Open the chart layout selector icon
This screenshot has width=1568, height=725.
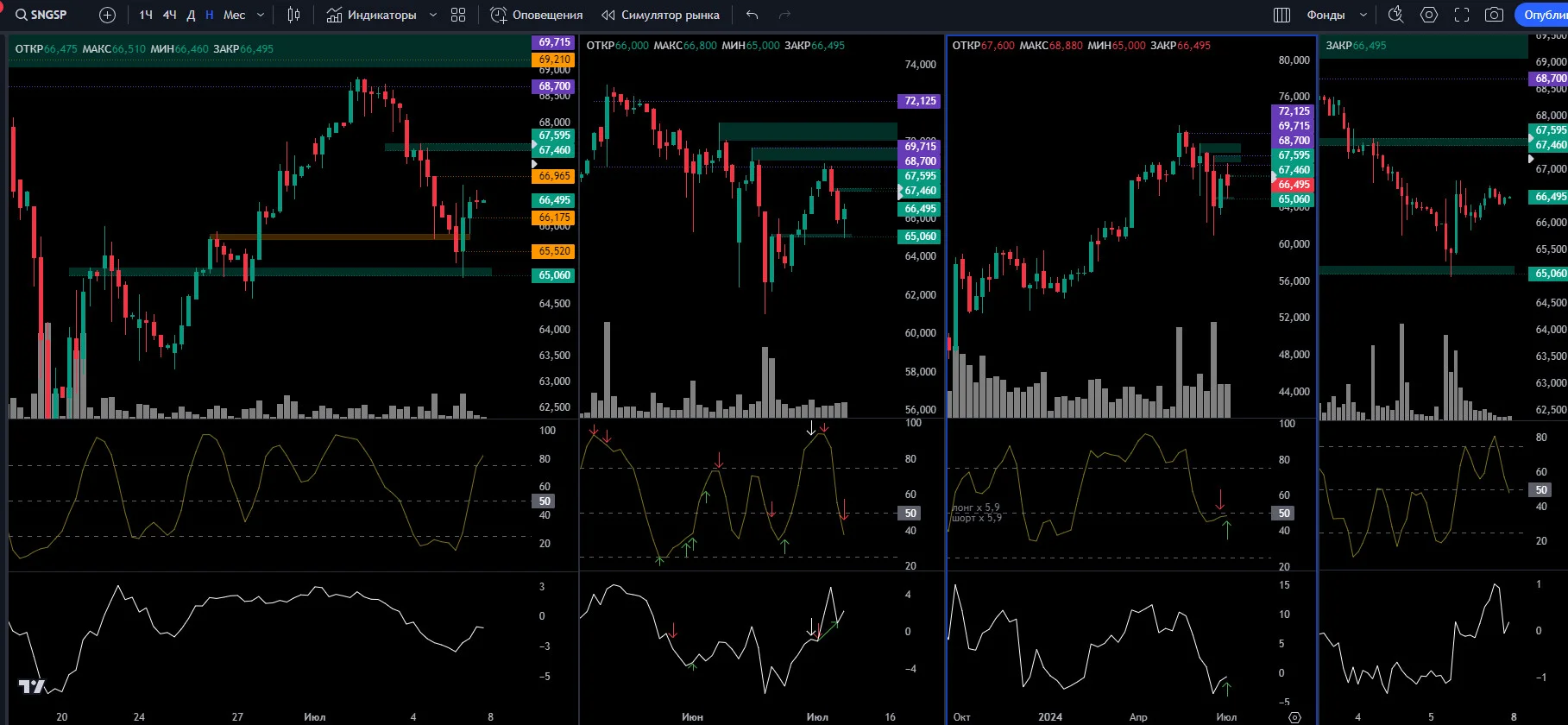[x=1282, y=15]
